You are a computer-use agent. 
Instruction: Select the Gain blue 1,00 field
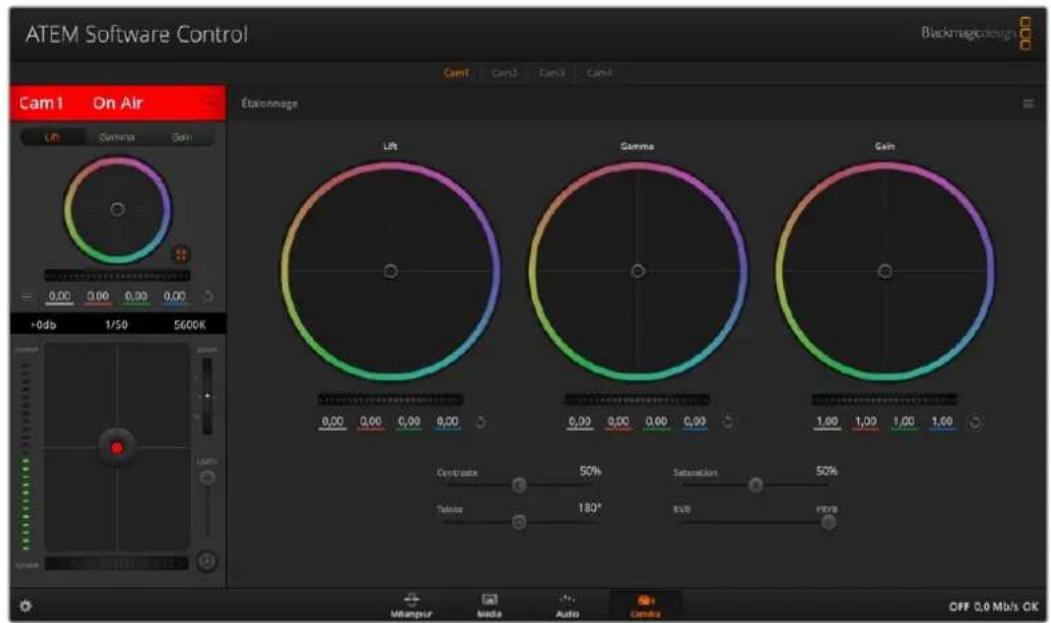pos(942,422)
